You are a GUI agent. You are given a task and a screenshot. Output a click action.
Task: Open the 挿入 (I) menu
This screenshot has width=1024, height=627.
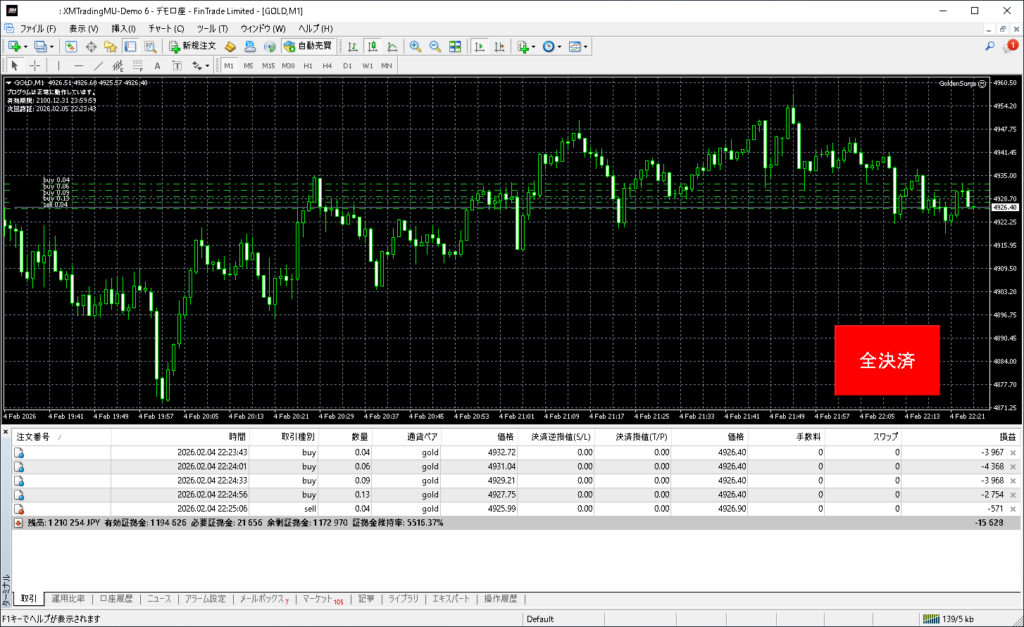pyautogui.click(x=123, y=28)
